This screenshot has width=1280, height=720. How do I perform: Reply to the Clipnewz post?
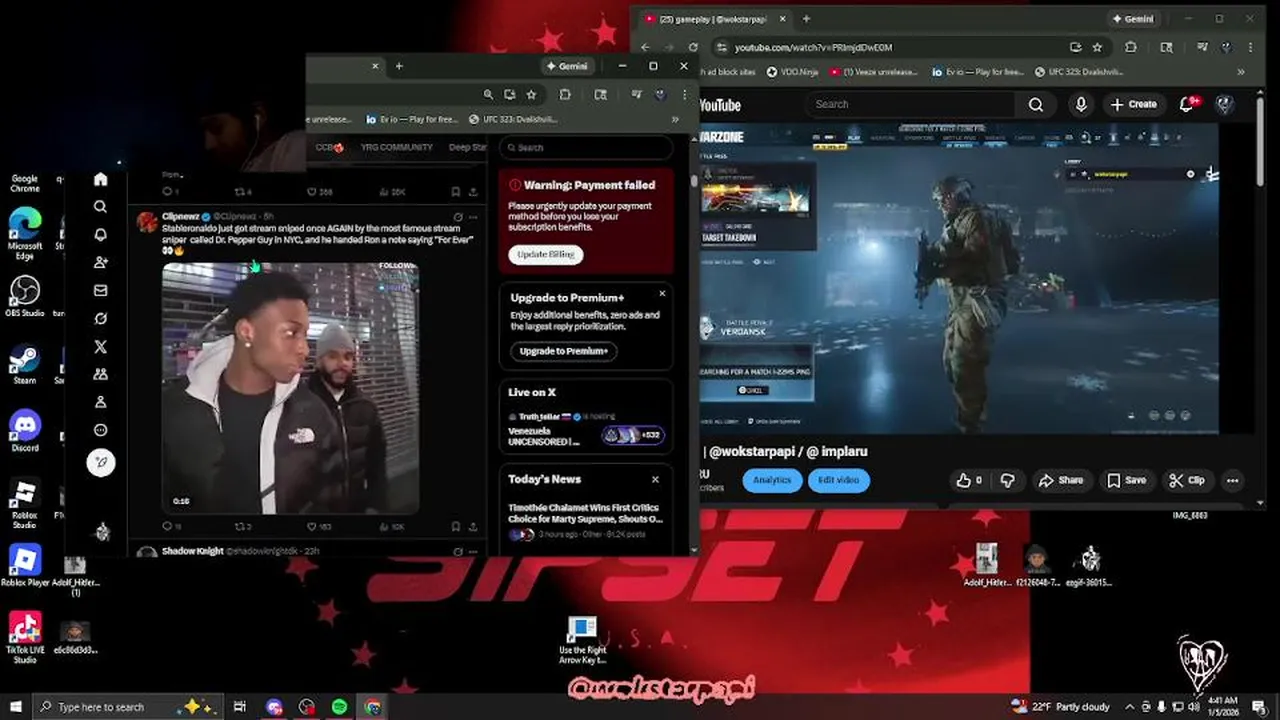(167, 526)
